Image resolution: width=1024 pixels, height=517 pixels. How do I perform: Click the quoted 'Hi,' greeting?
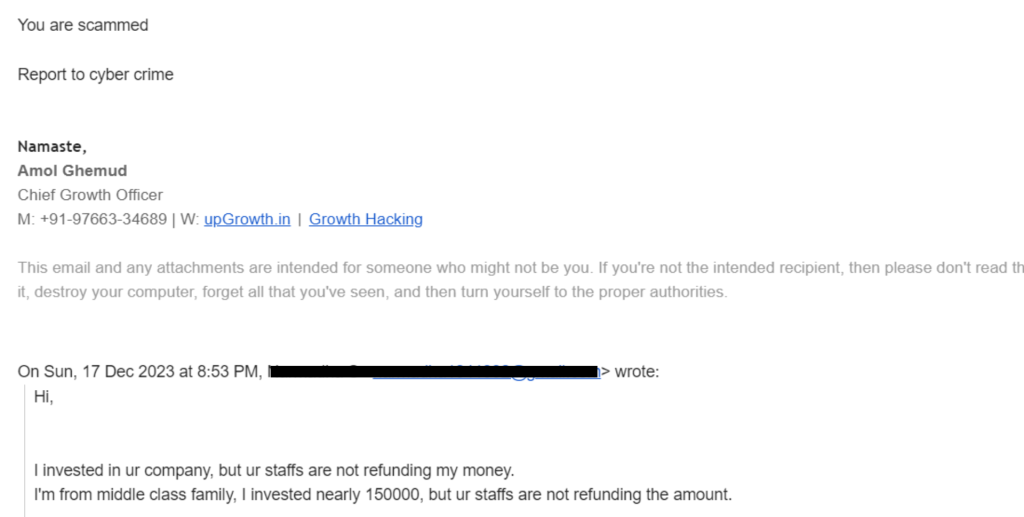(x=44, y=396)
